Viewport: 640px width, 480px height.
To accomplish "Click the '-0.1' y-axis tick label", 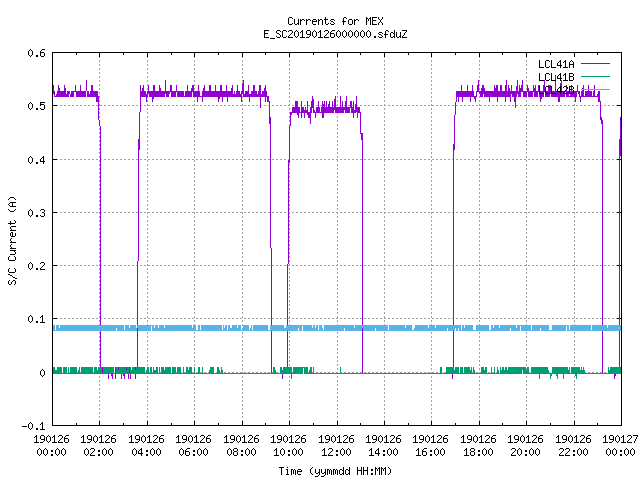I will point(33,426).
